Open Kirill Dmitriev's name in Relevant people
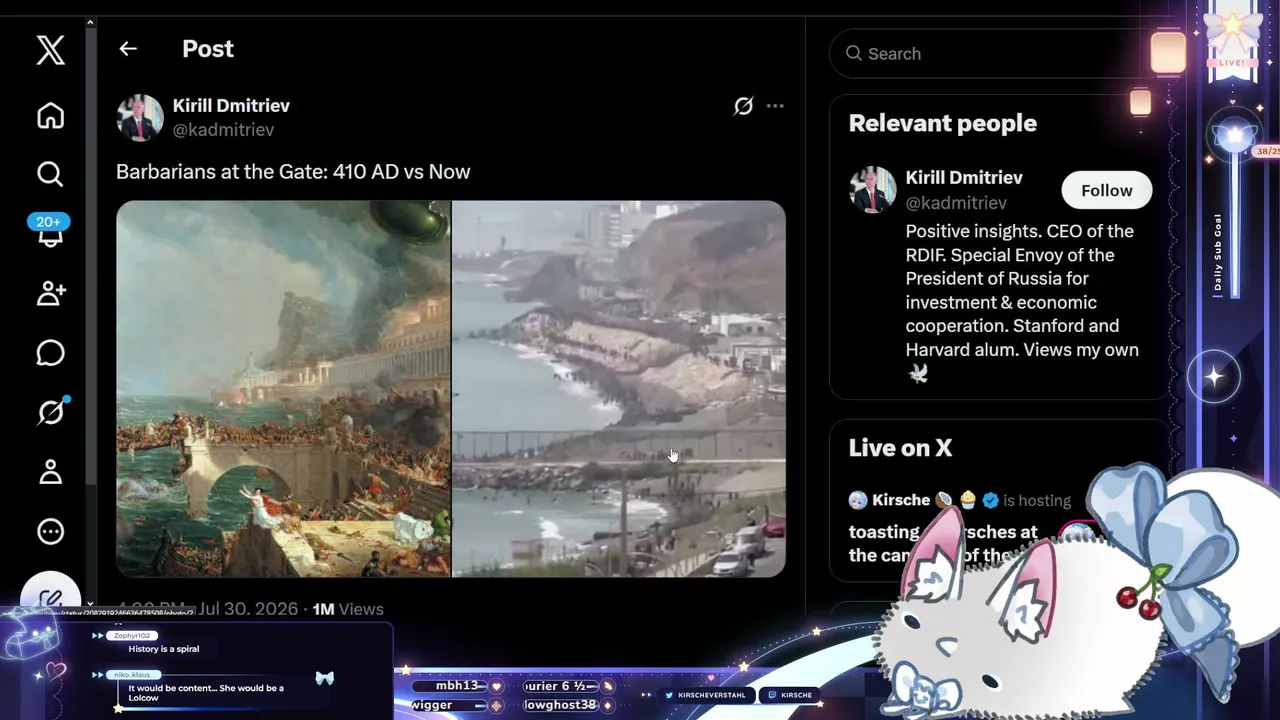Viewport: 1280px width, 720px height. coord(964,178)
